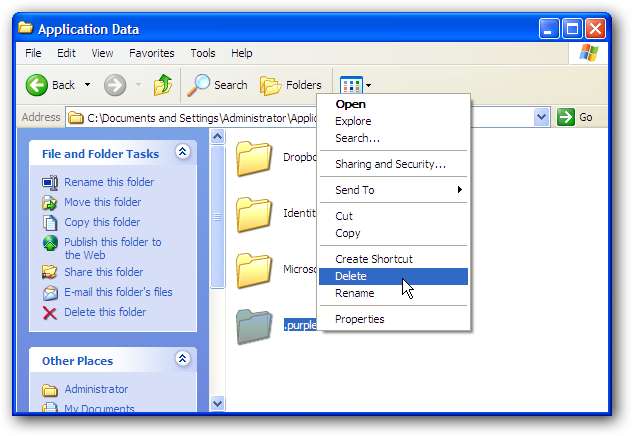
Task: Choose Open in the context menu
Action: [x=393, y=104]
